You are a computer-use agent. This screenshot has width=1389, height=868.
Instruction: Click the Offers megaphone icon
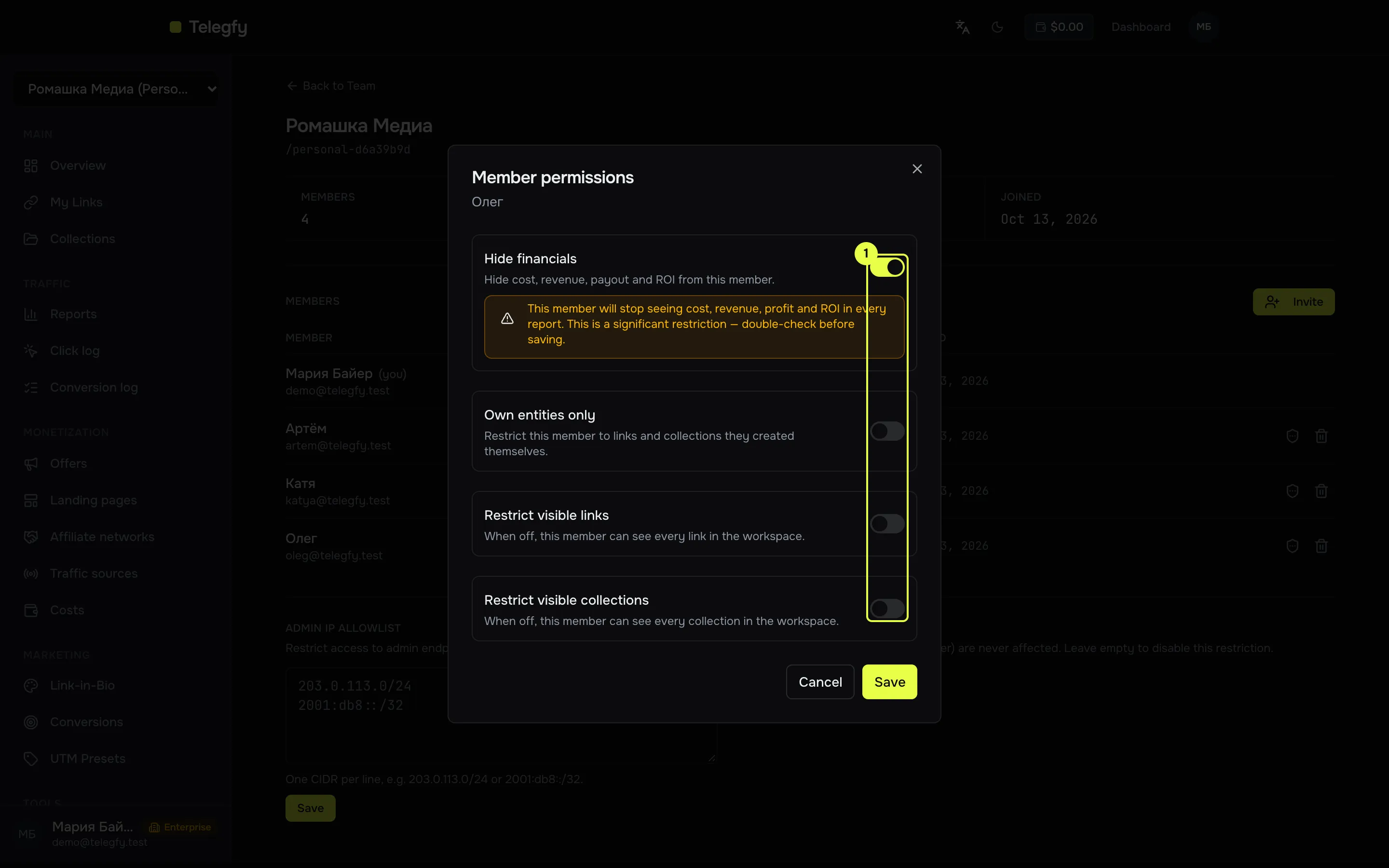click(x=31, y=464)
